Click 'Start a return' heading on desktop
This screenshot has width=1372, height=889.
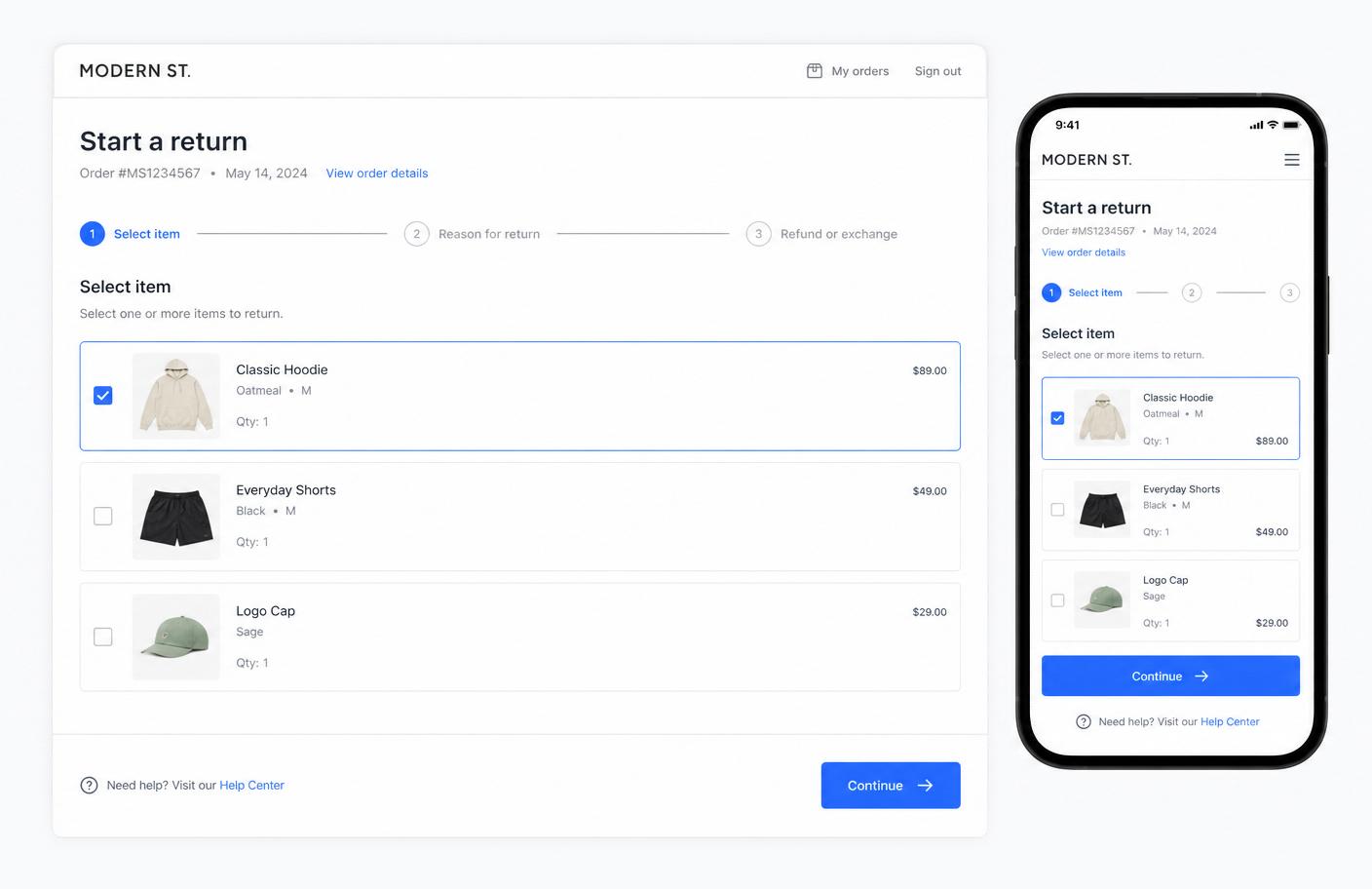coord(164,141)
